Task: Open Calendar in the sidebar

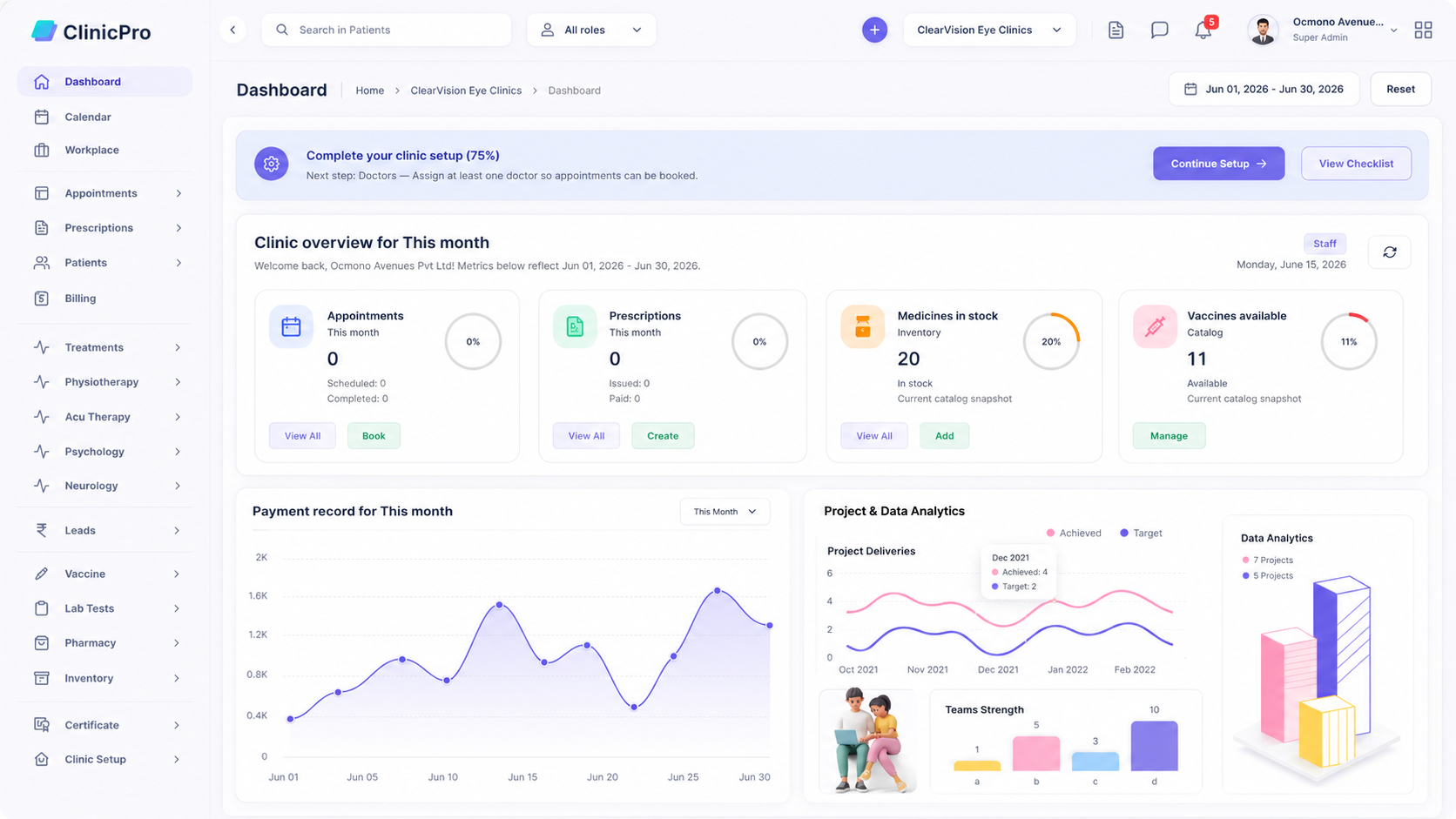Action: pos(104,117)
